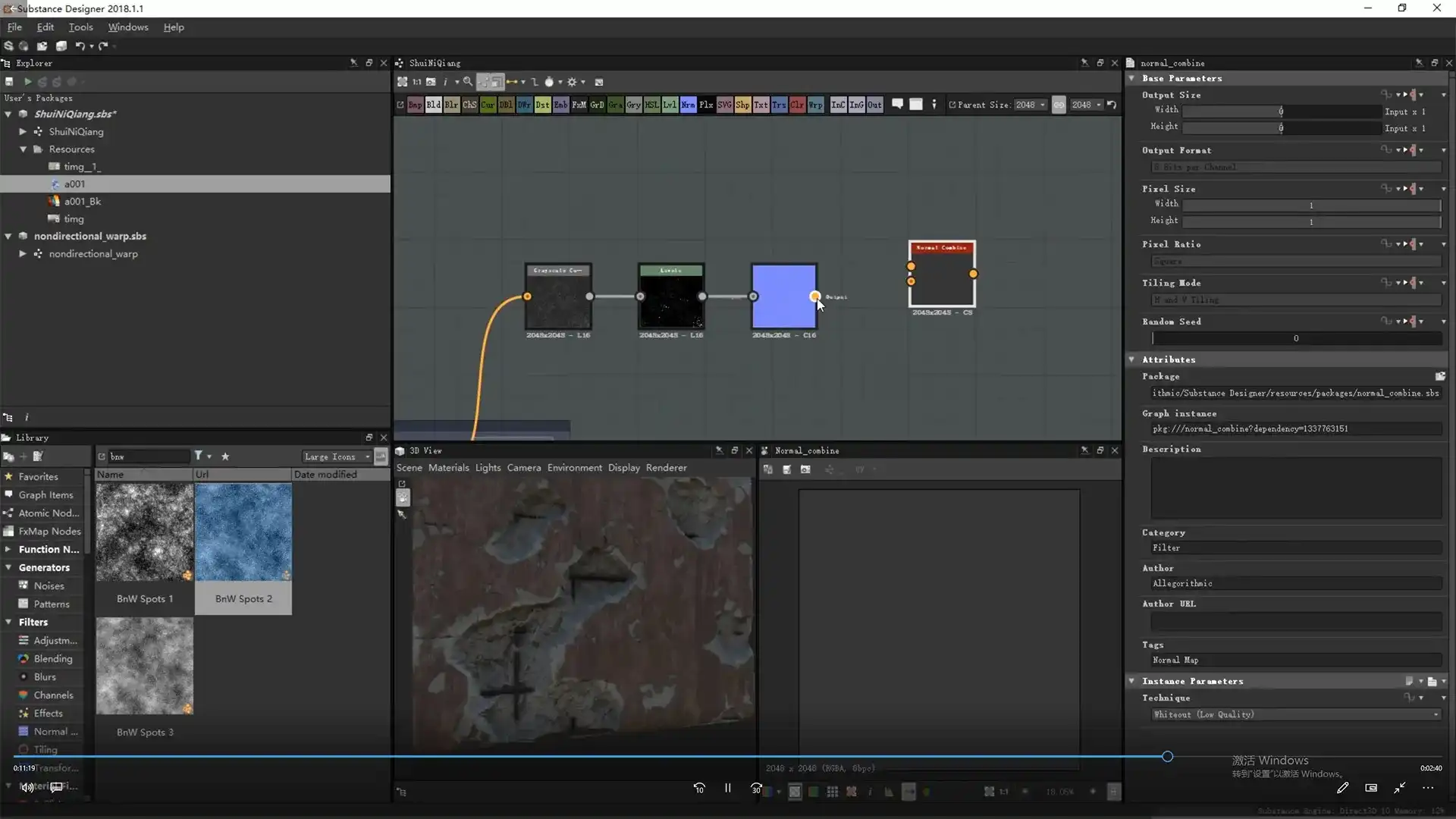Image resolution: width=1456 pixels, height=819 pixels.
Task: Select the Patterns category in the Library
Action: (x=50, y=604)
